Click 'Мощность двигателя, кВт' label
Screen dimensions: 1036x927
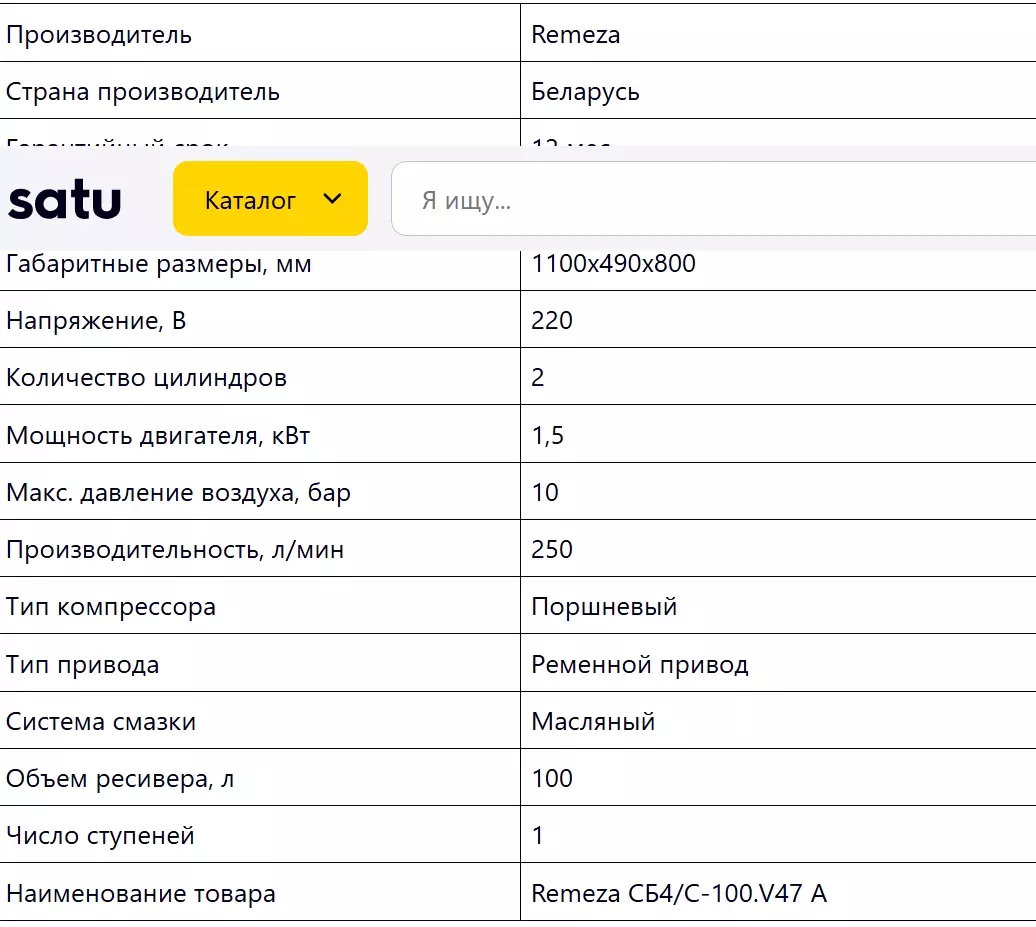158,435
